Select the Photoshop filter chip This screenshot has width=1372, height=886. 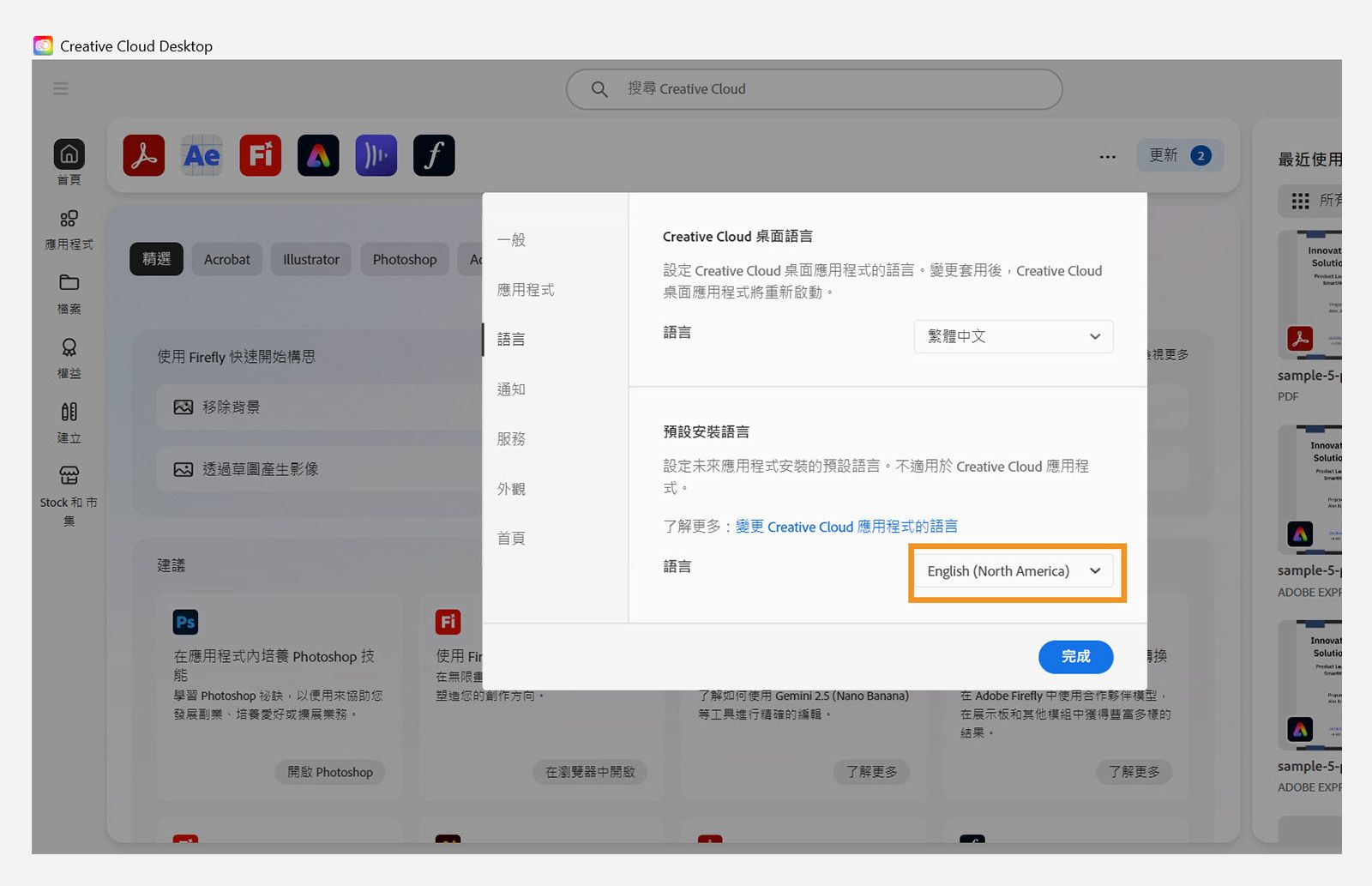pos(405,259)
